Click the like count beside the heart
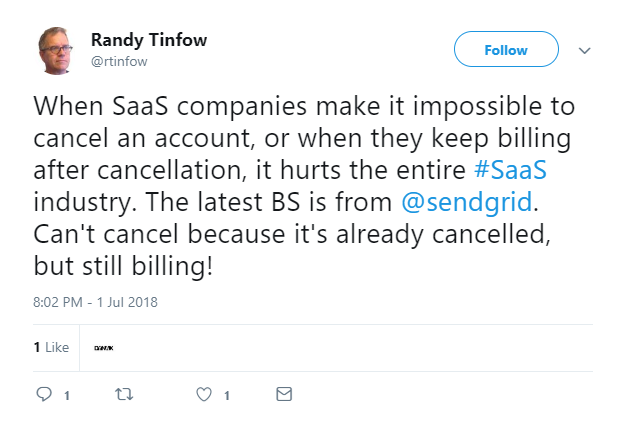627x424 pixels. [227, 396]
